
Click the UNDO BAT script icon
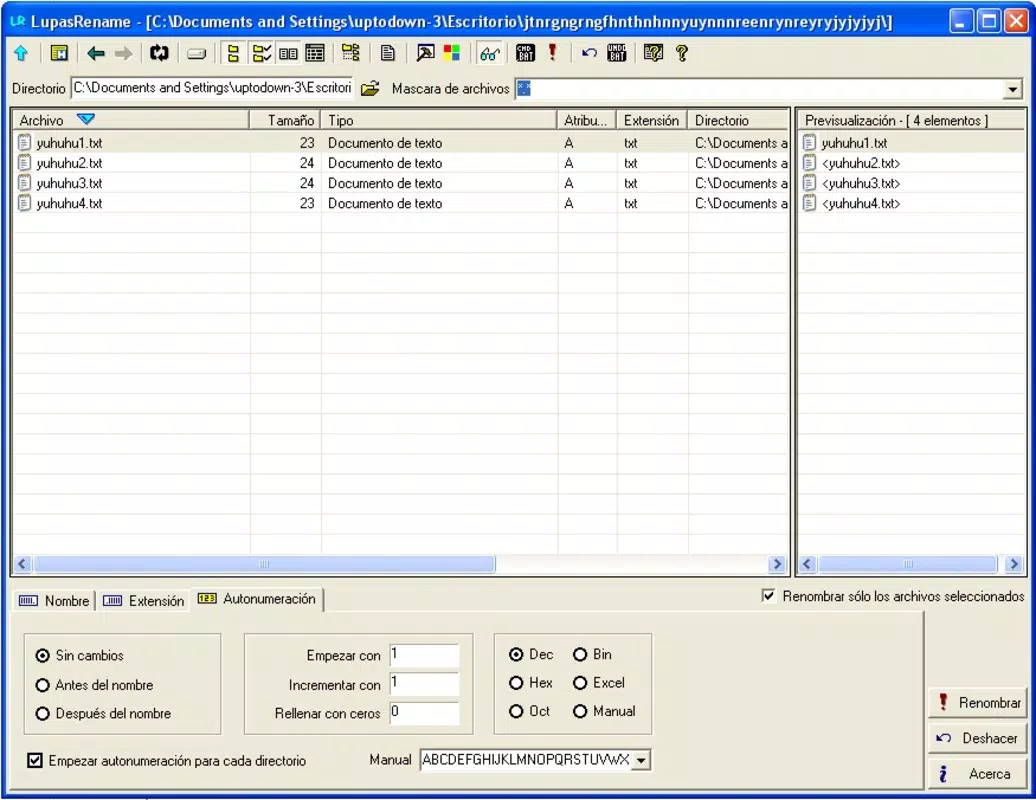pos(616,54)
